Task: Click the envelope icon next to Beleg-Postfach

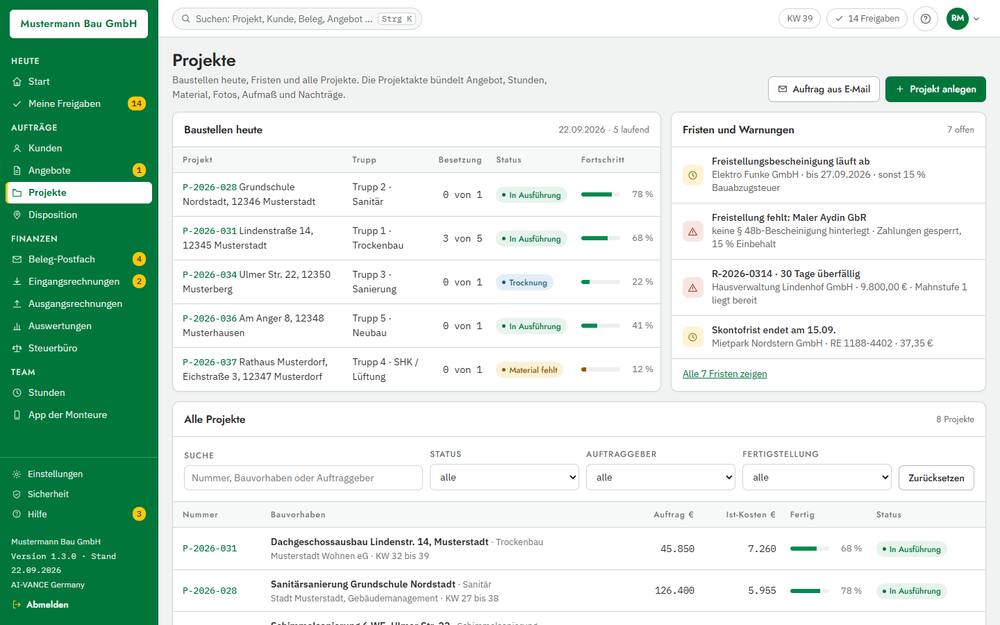Action: [x=17, y=260]
